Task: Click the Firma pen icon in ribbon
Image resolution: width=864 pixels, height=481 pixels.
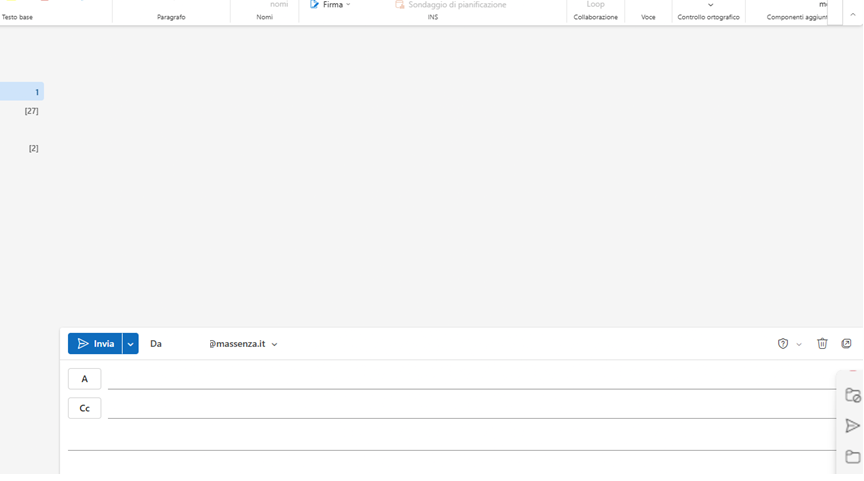Action: [x=314, y=4]
